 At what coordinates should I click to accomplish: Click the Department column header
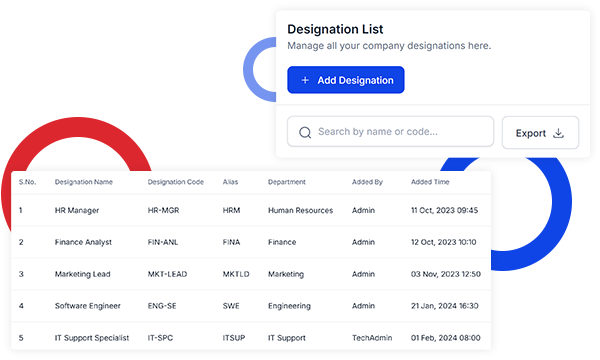287,182
